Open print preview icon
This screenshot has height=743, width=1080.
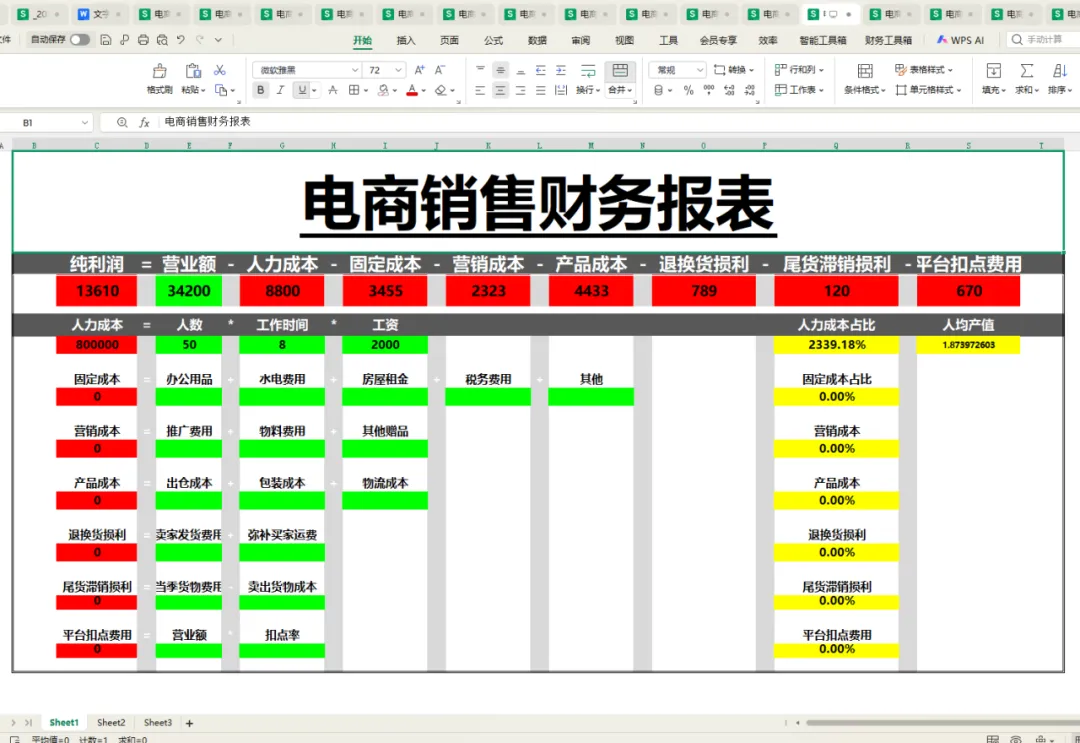tap(162, 40)
